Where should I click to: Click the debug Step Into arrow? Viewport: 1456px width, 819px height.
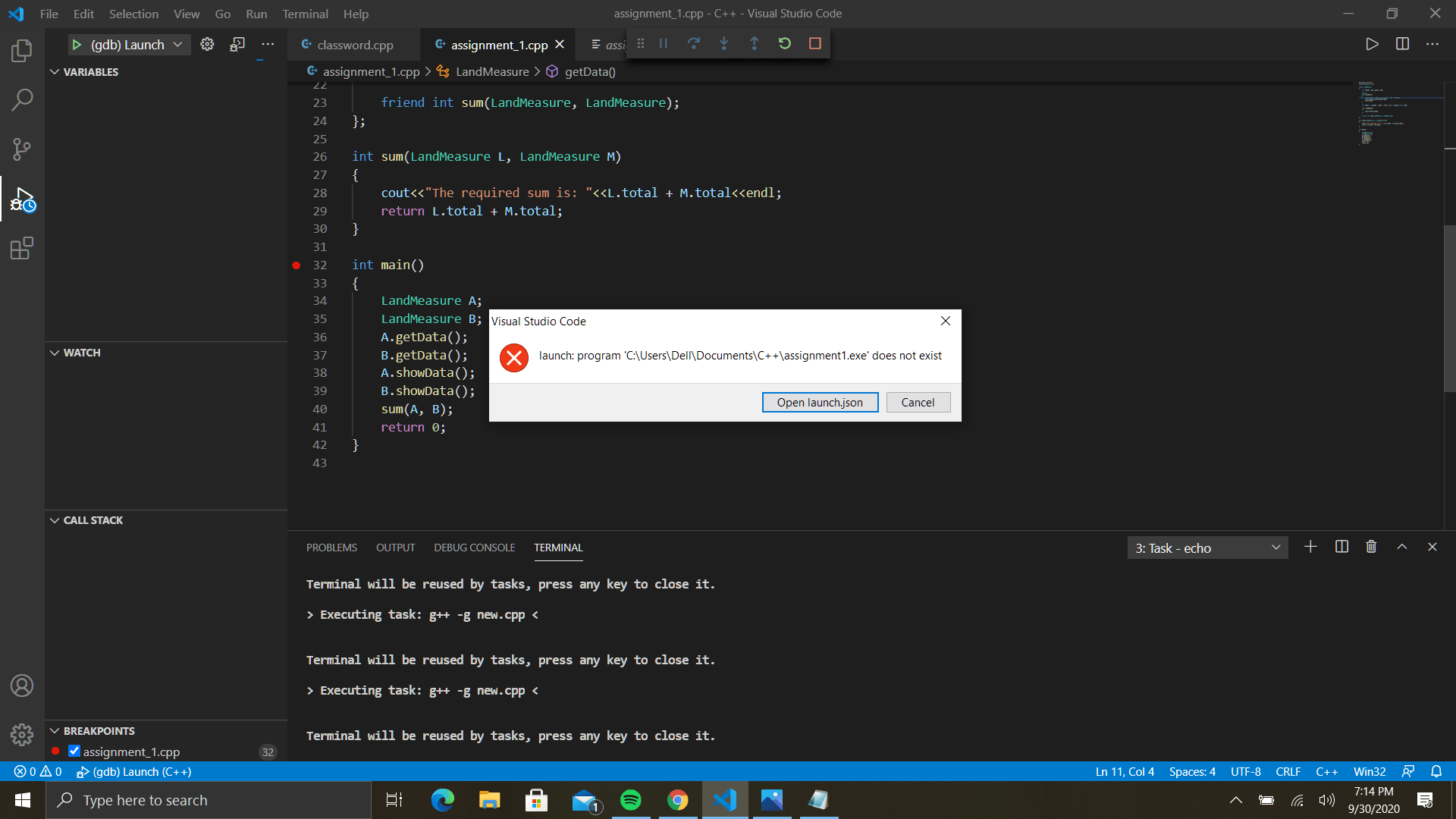(724, 44)
